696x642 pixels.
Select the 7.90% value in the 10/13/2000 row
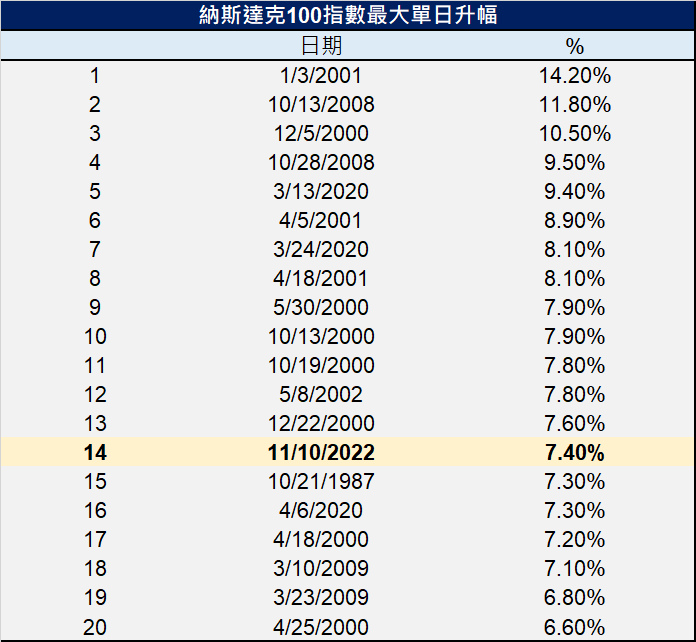575,337
